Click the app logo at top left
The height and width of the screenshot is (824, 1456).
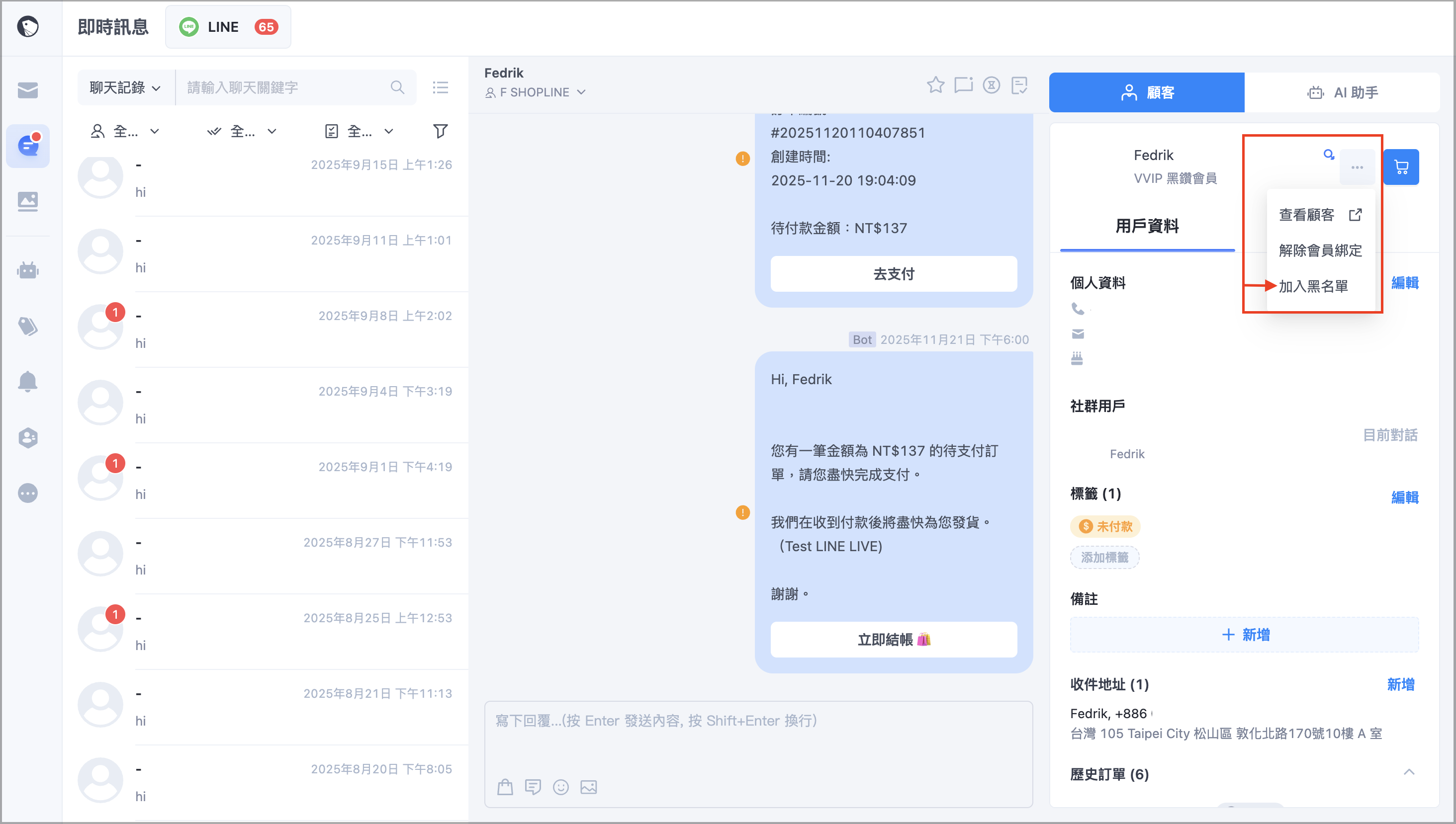point(27,26)
